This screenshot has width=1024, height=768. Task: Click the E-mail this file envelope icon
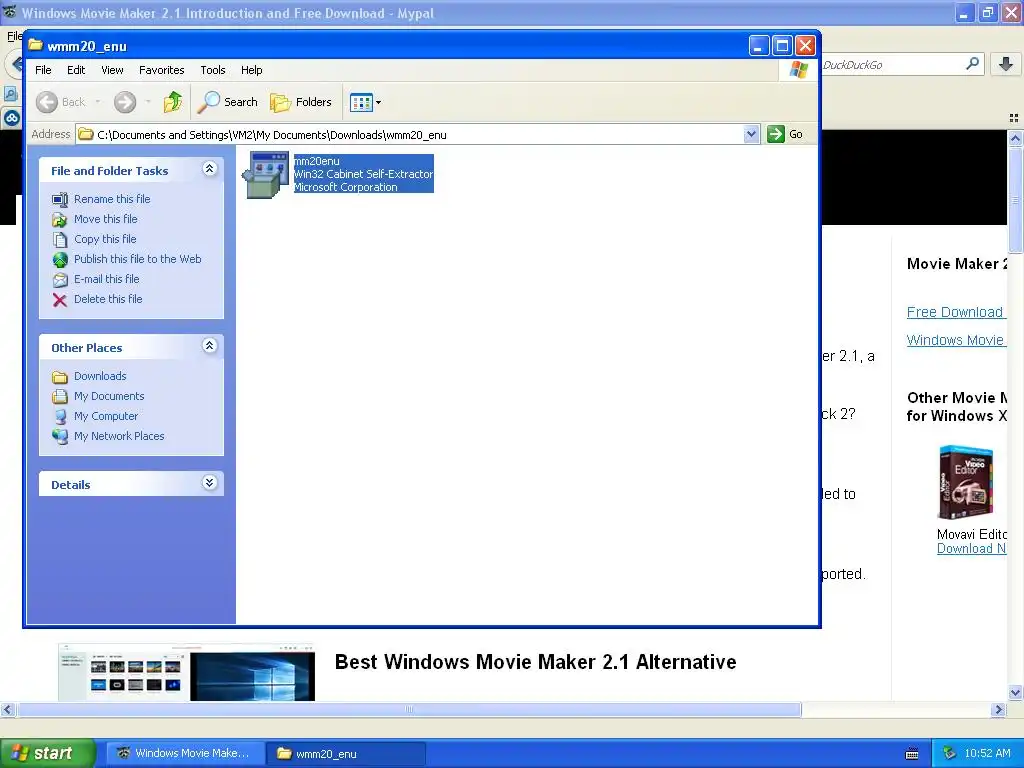(59, 280)
